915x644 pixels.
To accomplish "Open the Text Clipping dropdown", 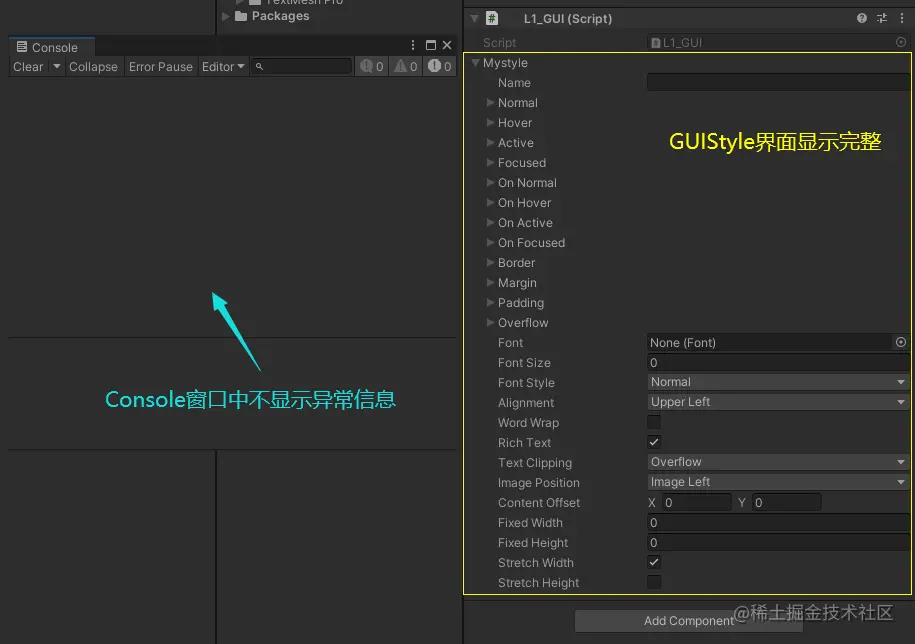I will [778, 461].
